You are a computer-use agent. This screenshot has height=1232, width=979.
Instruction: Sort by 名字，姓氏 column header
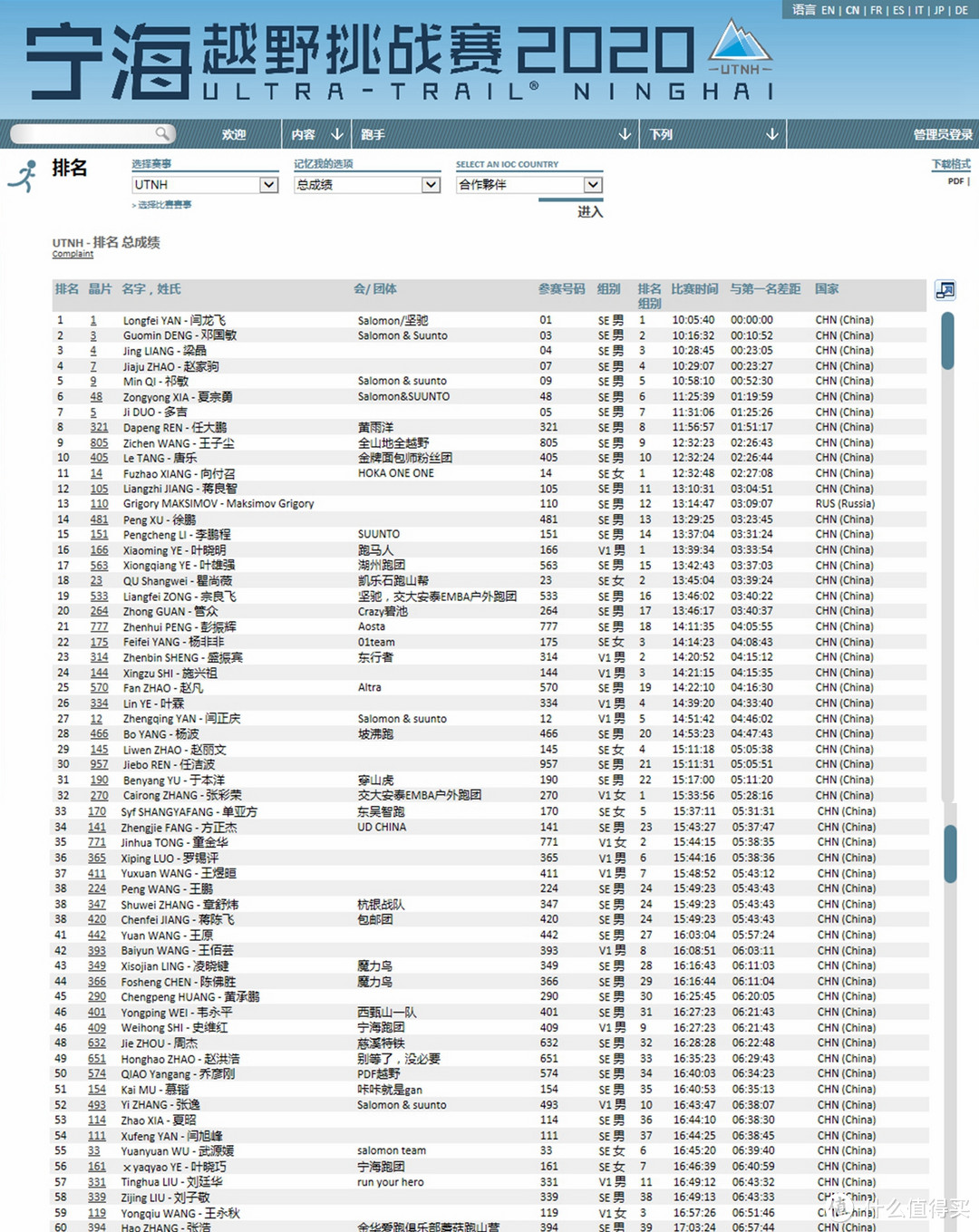tap(151, 289)
